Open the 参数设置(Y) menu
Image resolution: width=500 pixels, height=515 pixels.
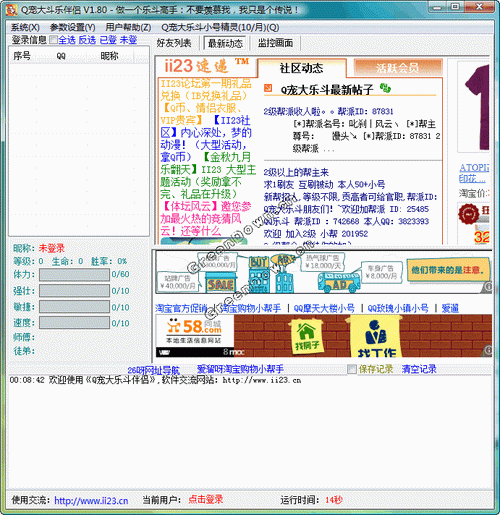coord(72,27)
